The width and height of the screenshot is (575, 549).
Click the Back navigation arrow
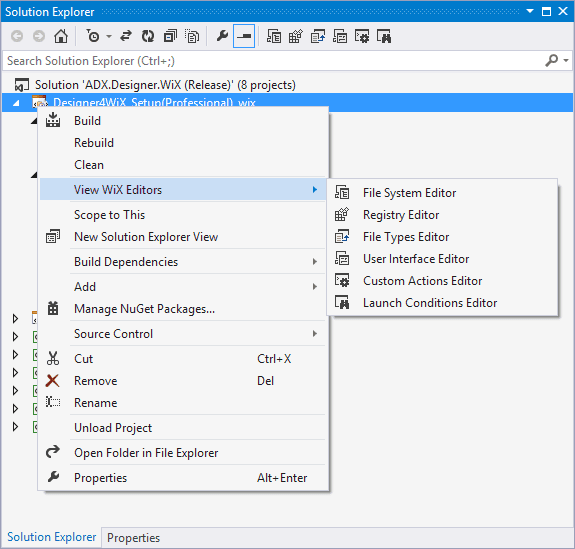pyautogui.click(x=17, y=36)
